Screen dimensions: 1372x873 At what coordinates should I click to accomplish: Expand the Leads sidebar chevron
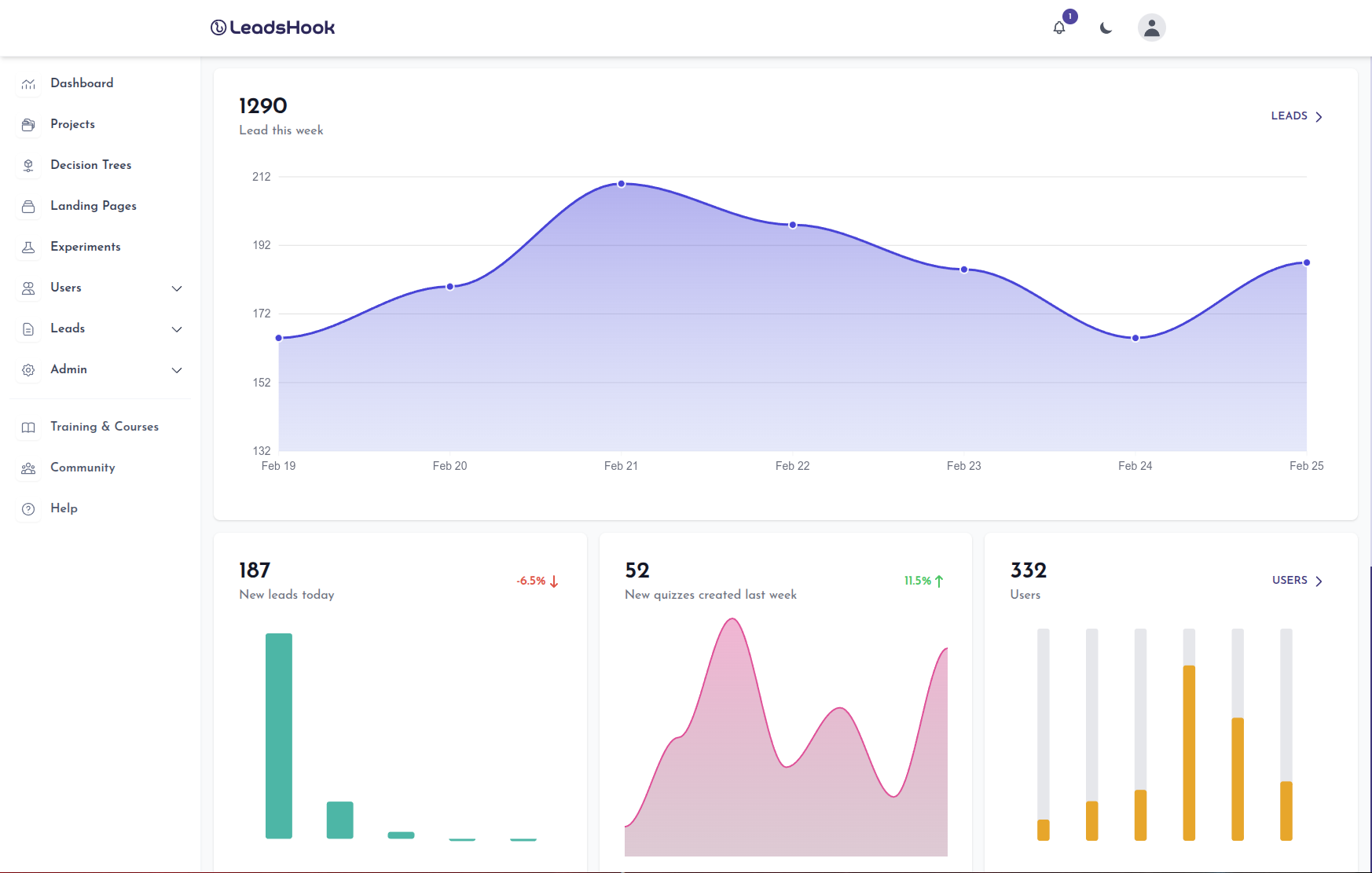click(x=177, y=329)
